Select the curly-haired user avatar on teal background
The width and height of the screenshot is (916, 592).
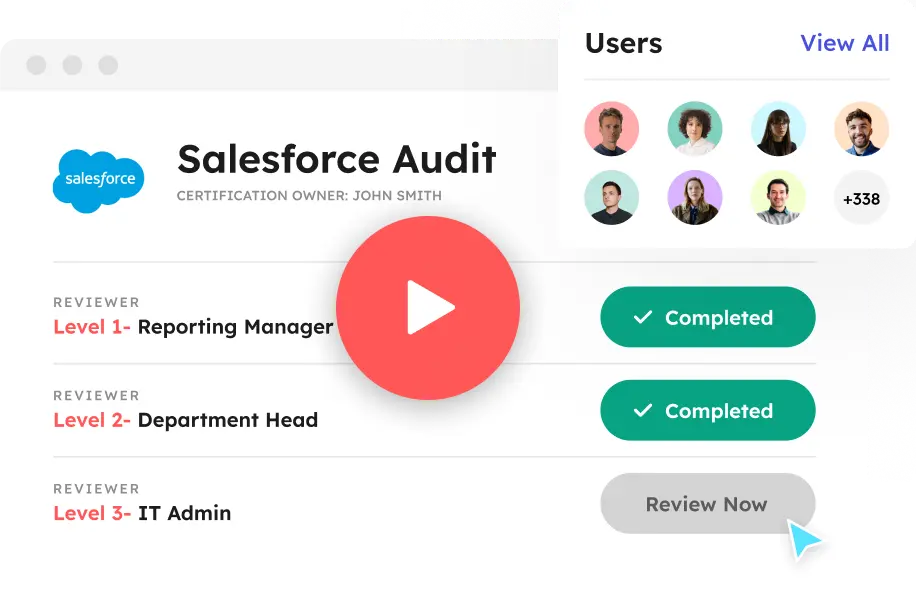[x=695, y=129]
